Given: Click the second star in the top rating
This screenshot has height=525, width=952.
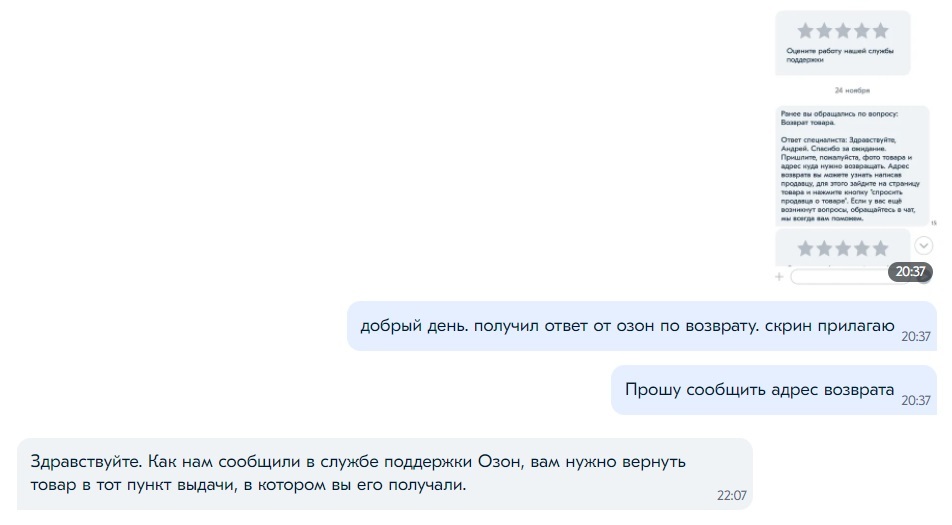Looking at the screenshot, I should pyautogui.click(x=824, y=31).
